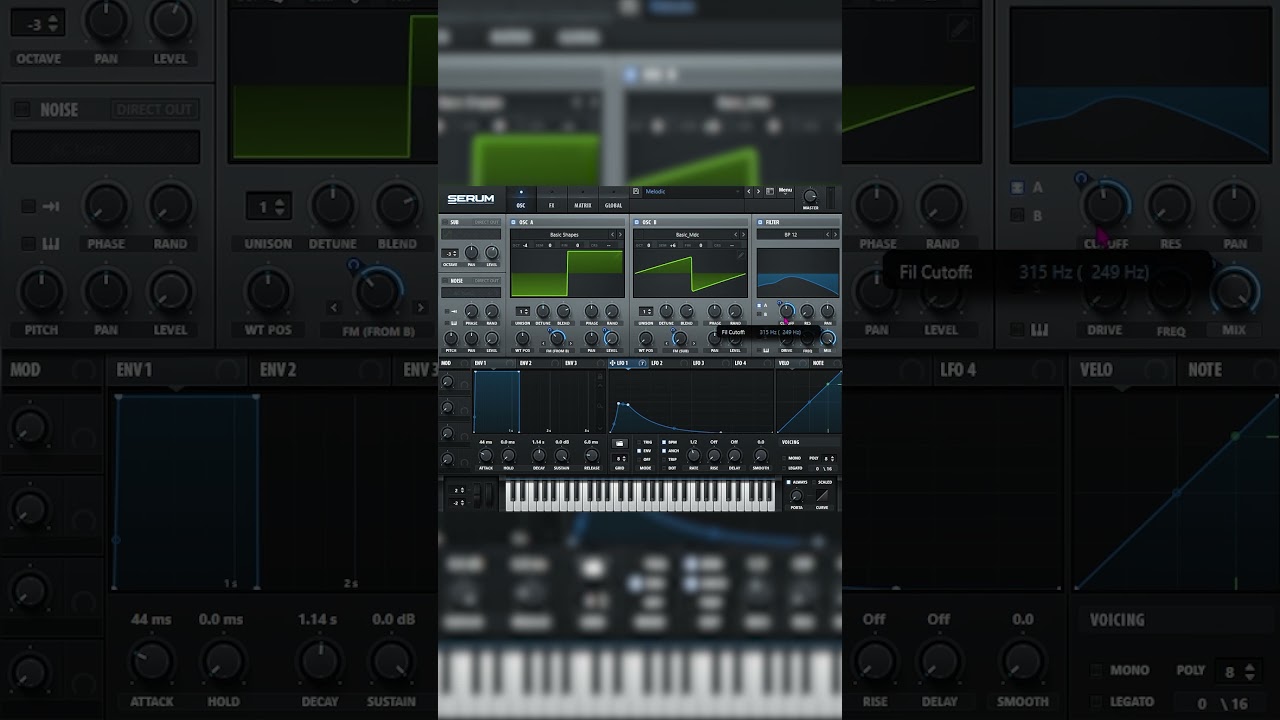
Task: Click the POLY voices stepper
Action: pos(829,459)
